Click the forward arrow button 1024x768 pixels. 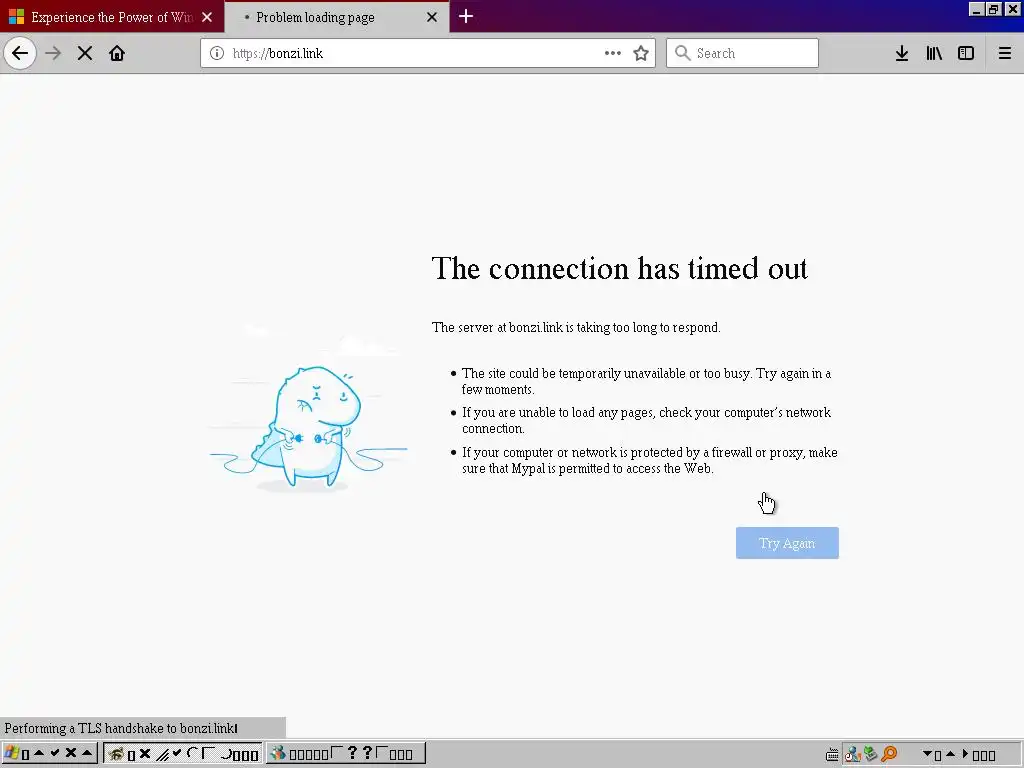tap(53, 53)
